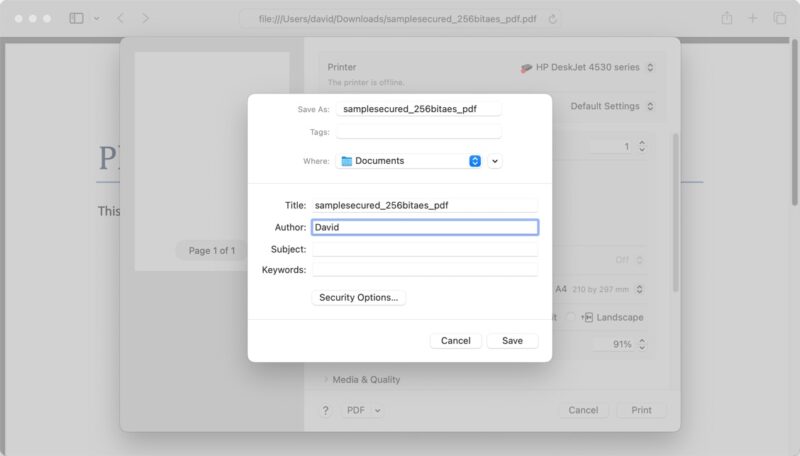The height and width of the screenshot is (456, 800).
Task: Select the Documents folder icon
Action: coord(346,161)
